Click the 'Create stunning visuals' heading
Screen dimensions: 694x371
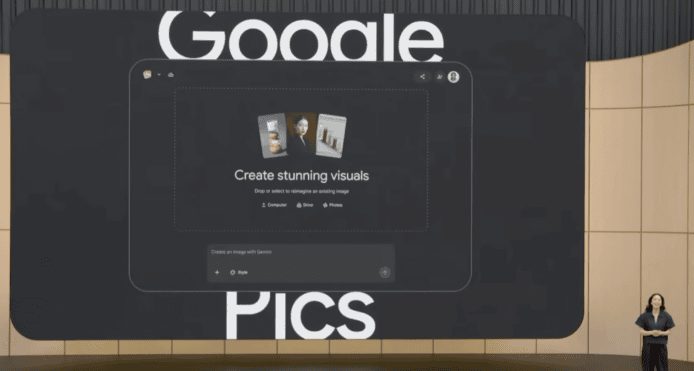point(301,175)
